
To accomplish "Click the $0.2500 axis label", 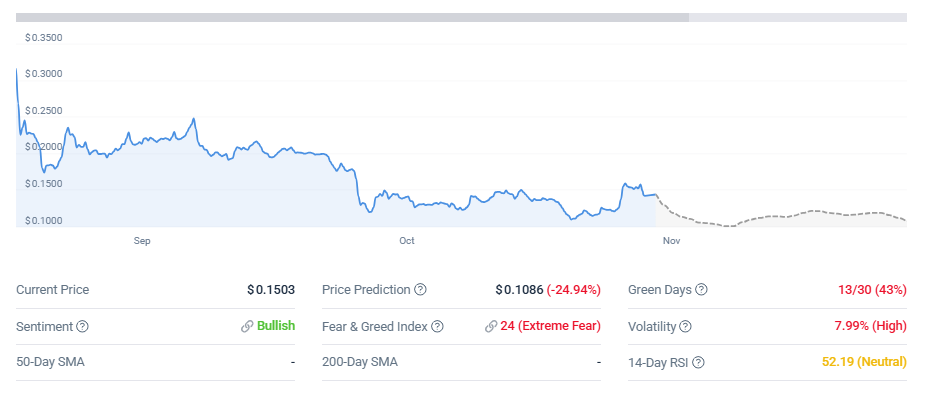I will tap(44, 110).
